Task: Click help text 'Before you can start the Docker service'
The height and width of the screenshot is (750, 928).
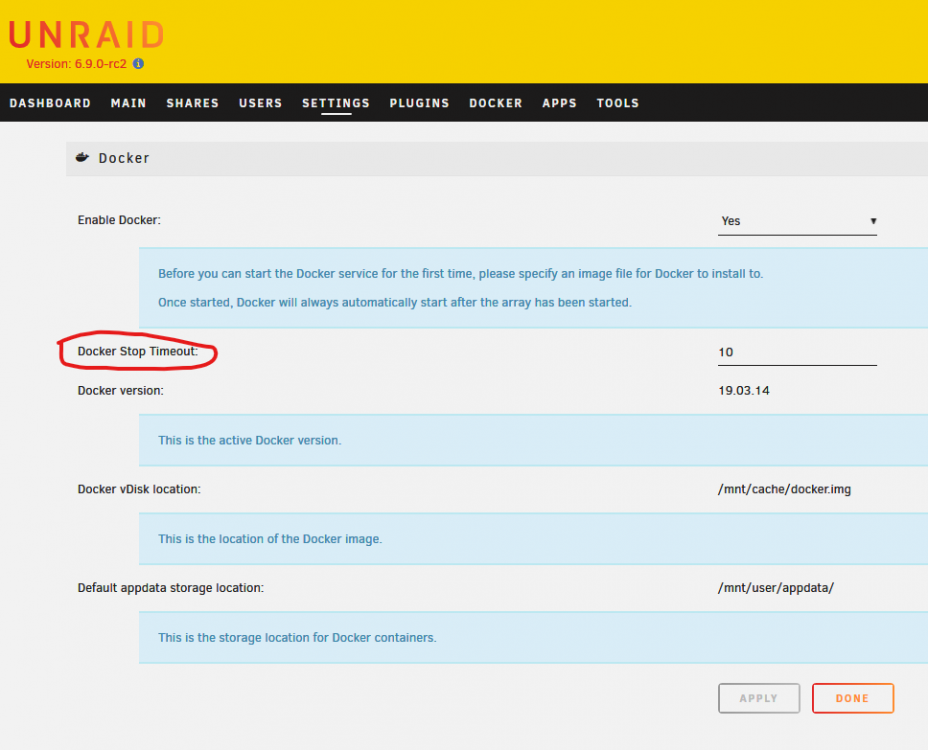Action: (x=460, y=273)
